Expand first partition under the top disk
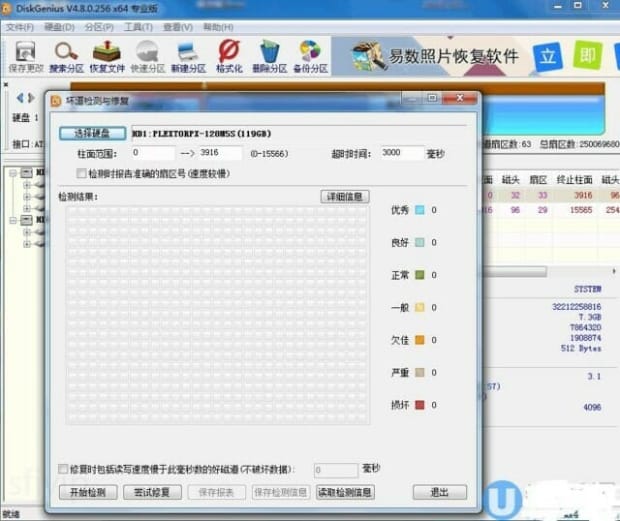The width and height of the screenshot is (620, 521). pyautogui.click(x=26, y=185)
